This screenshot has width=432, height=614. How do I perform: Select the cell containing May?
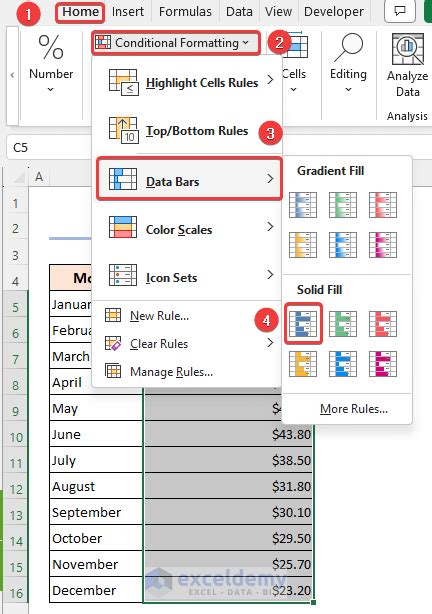(96, 408)
